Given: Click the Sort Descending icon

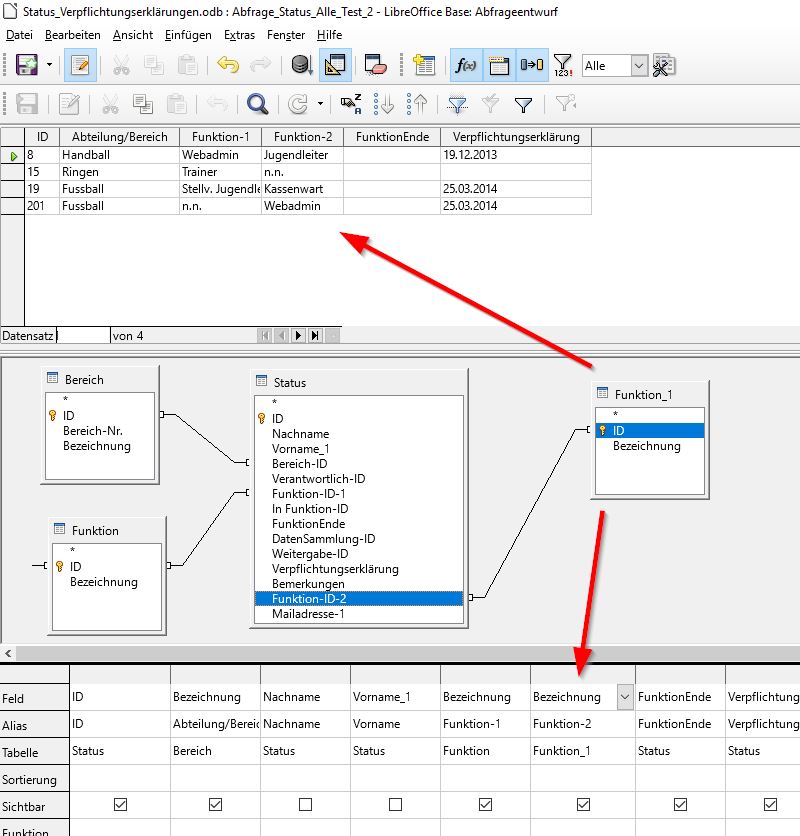Looking at the screenshot, I should click(417, 103).
